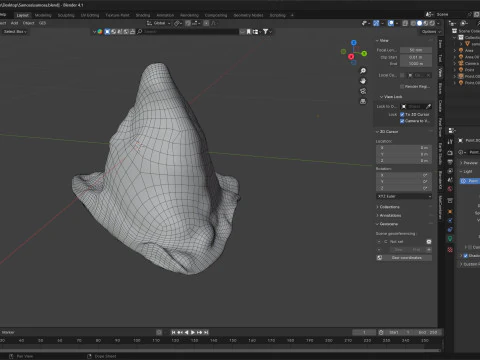Select rendered viewport shading mode

[x=432, y=23]
